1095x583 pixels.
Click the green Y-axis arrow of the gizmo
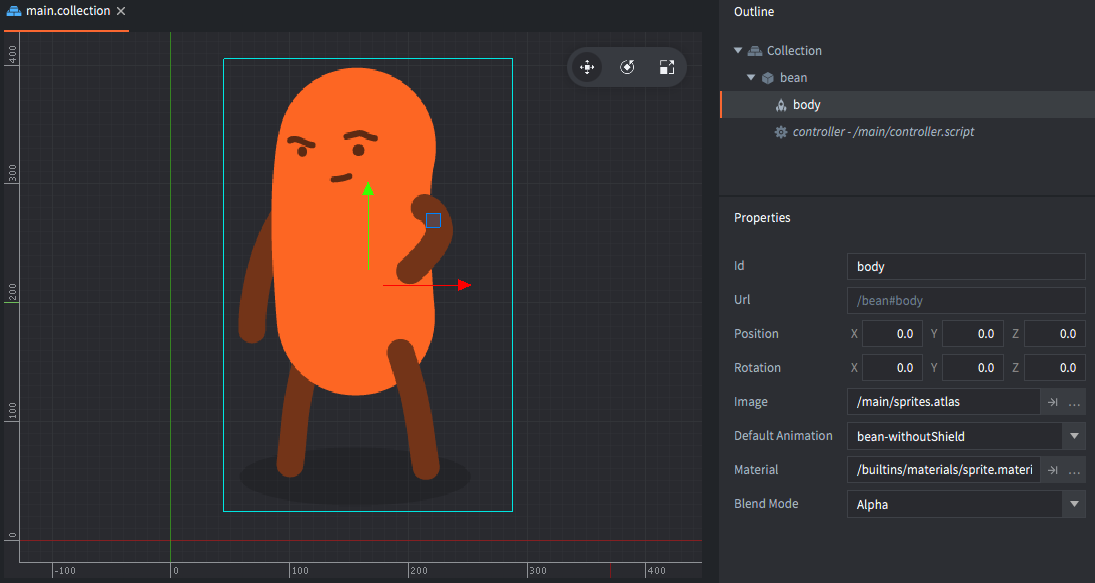[368, 192]
